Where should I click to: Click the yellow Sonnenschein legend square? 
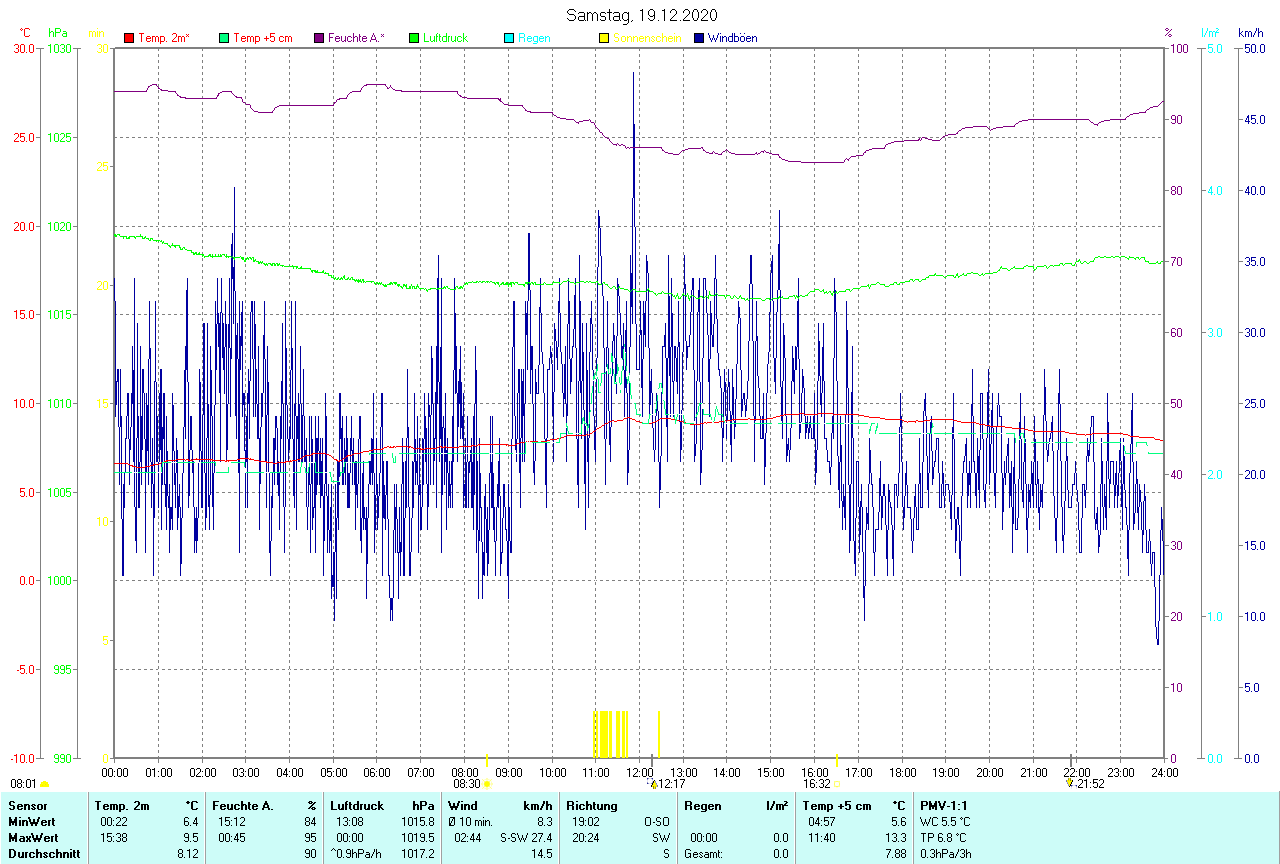click(x=604, y=38)
